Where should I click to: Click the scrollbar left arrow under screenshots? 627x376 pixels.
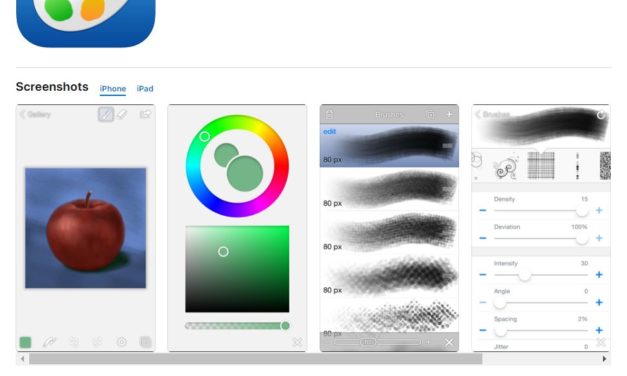pyautogui.click(x=22, y=359)
